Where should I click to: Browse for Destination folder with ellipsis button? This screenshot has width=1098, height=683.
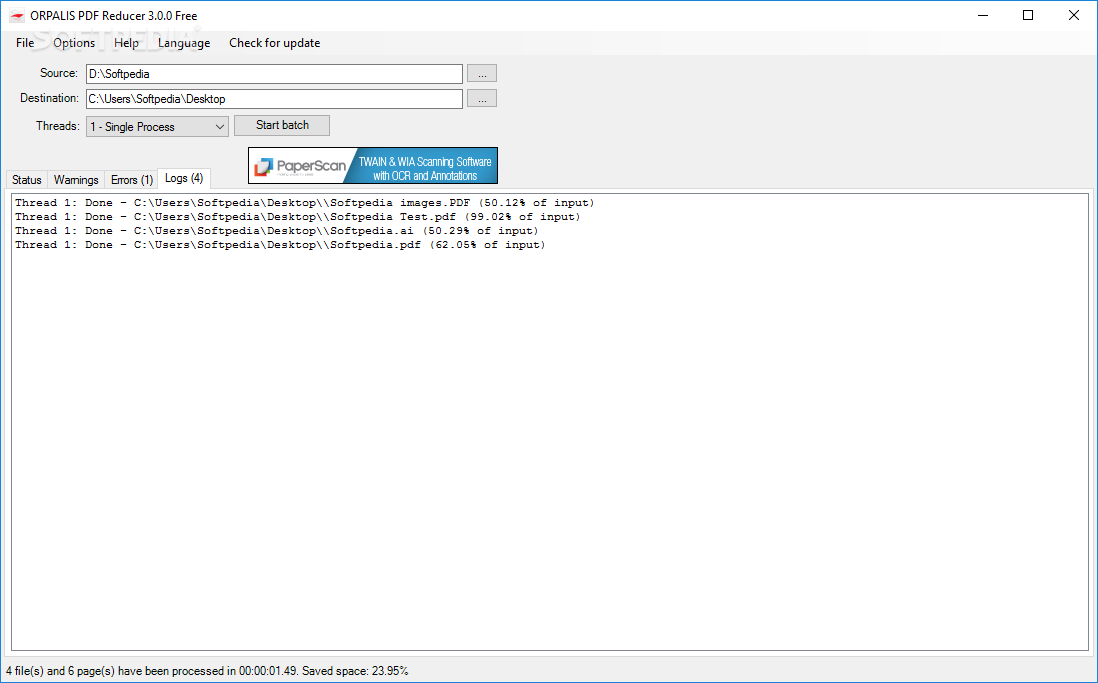482,99
